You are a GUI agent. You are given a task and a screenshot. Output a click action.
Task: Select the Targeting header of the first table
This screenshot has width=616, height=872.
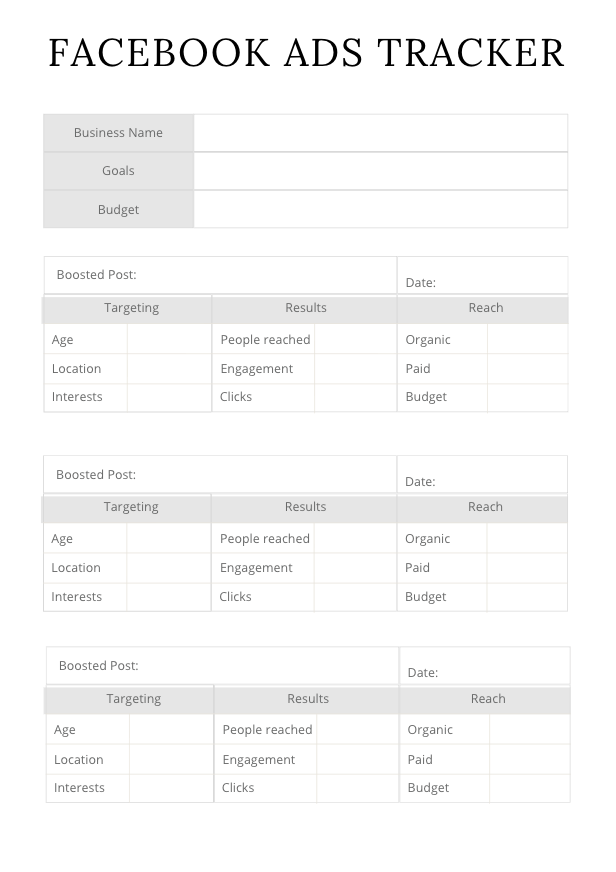pyautogui.click(x=131, y=308)
